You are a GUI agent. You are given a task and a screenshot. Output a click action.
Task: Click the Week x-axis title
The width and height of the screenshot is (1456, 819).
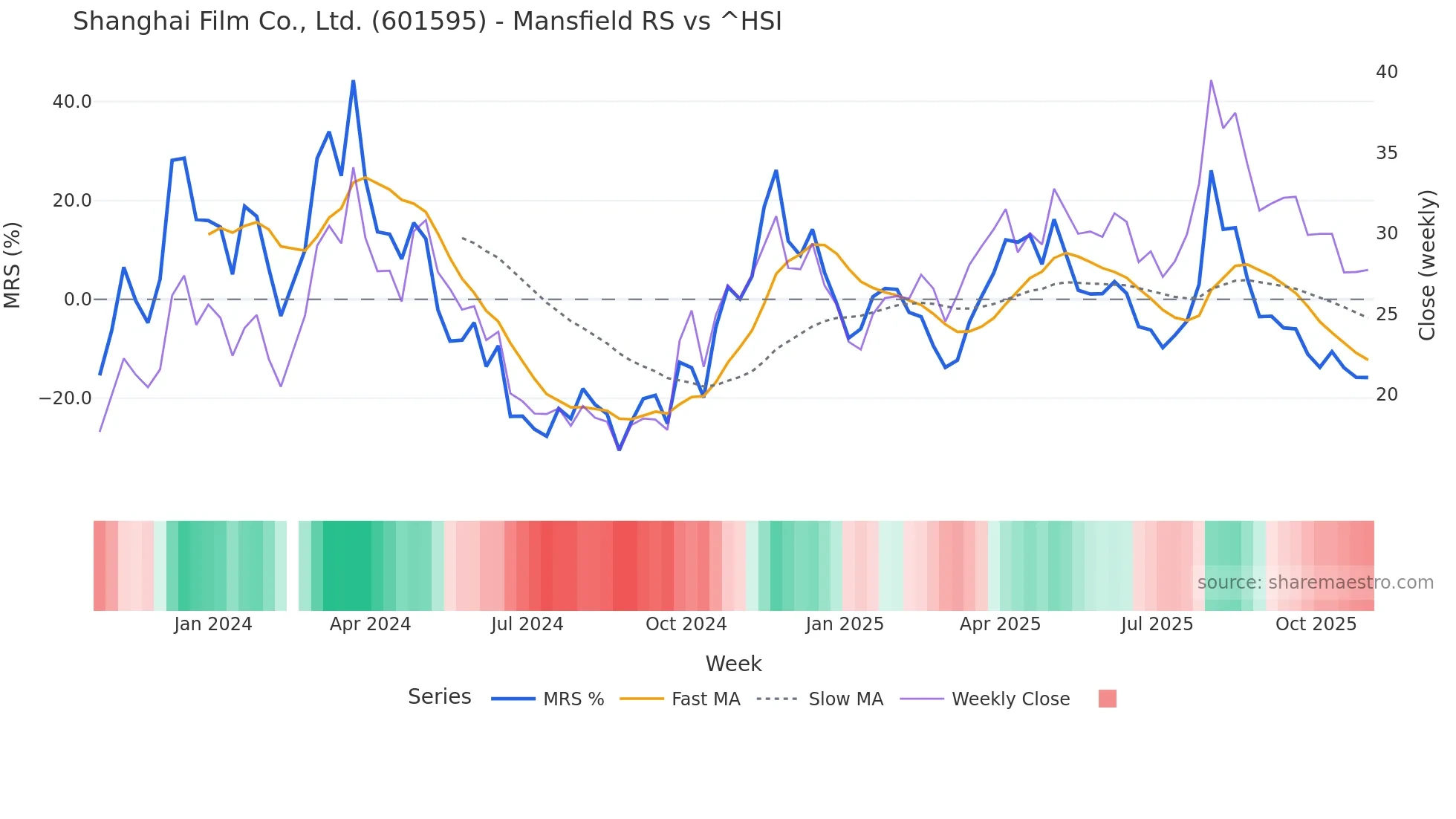[733, 664]
